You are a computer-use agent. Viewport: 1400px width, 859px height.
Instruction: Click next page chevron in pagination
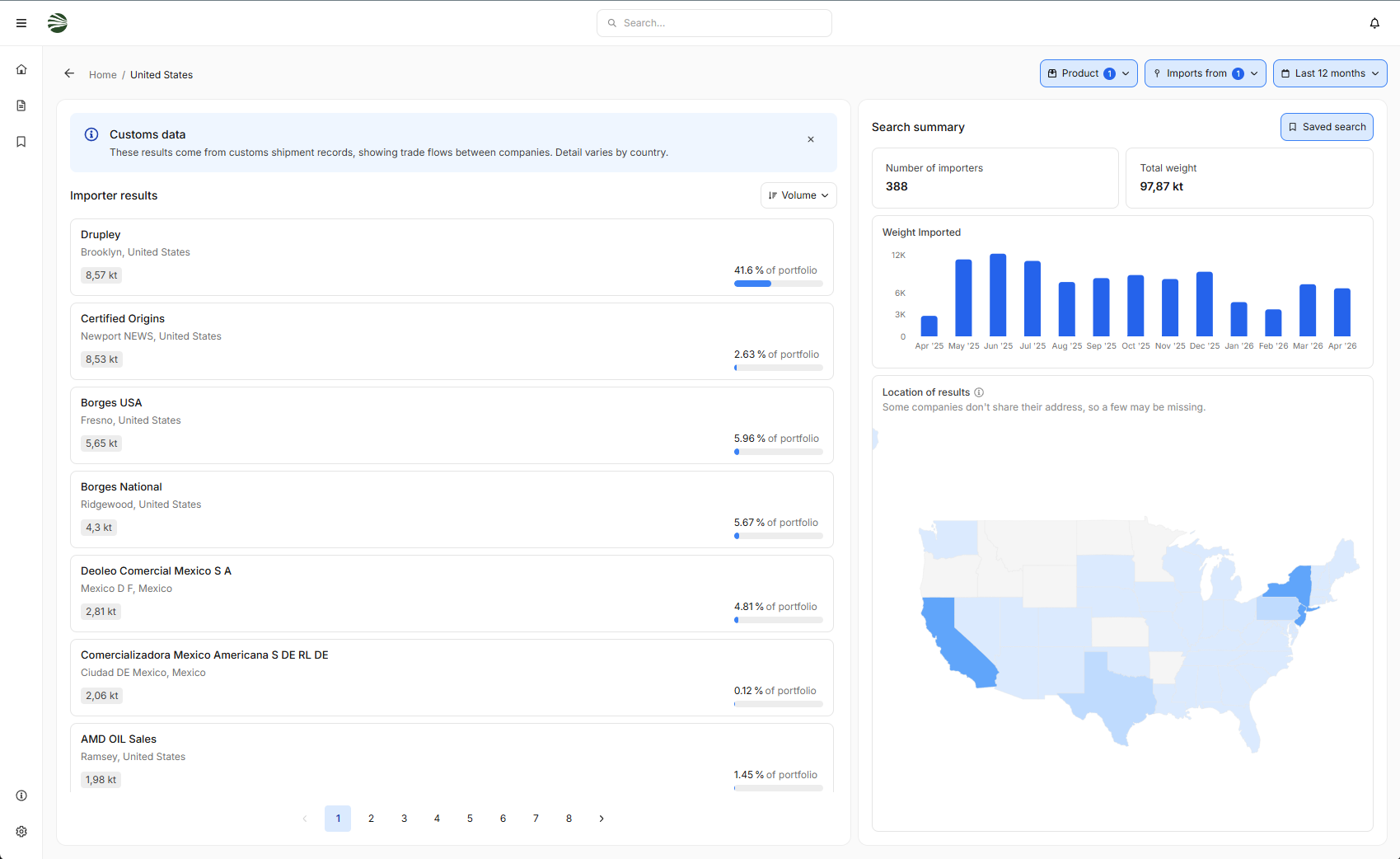pyautogui.click(x=602, y=819)
